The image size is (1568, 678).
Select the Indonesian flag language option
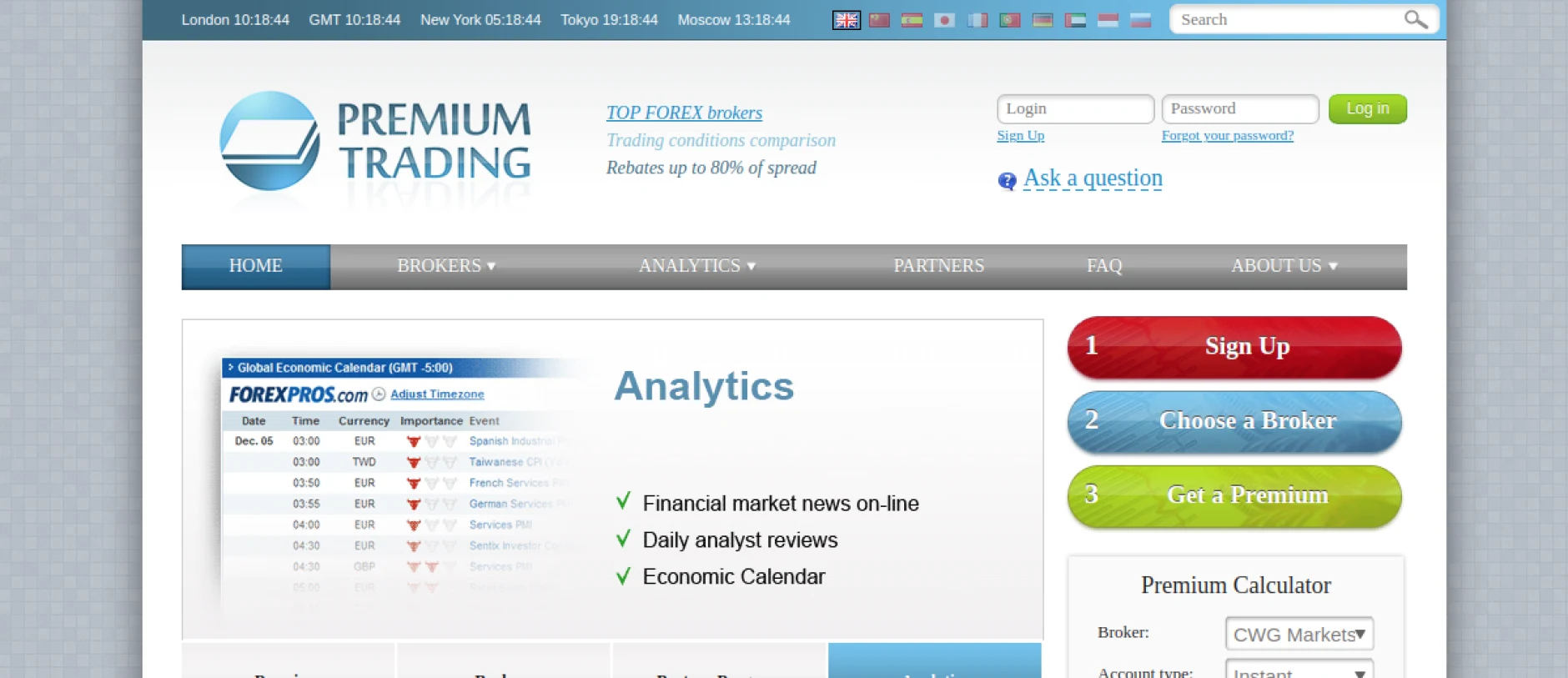click(x=1108, y=20)
